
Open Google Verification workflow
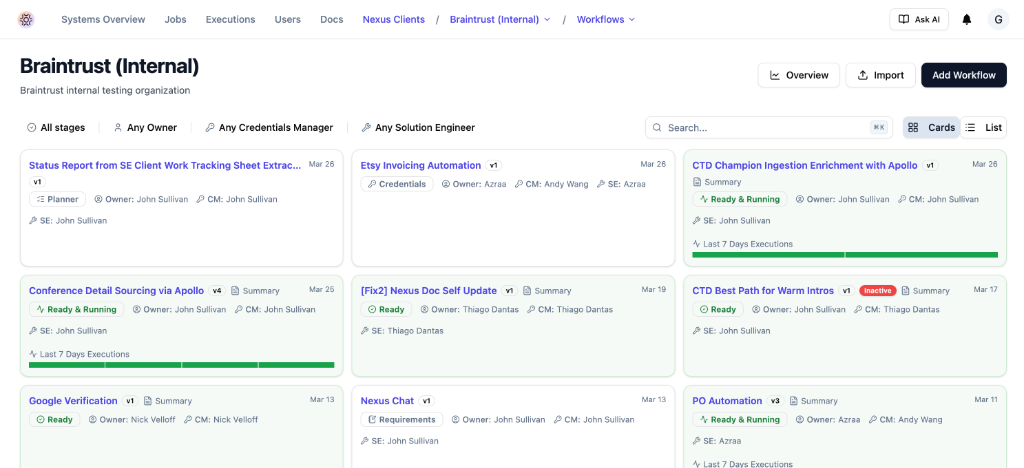click(73, 401)
